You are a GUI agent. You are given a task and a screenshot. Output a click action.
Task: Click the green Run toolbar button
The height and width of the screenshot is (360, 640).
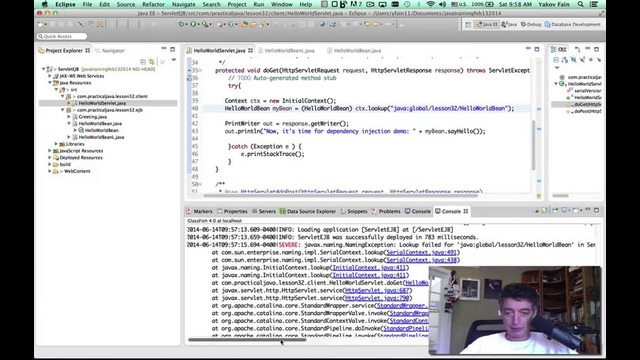193,24
